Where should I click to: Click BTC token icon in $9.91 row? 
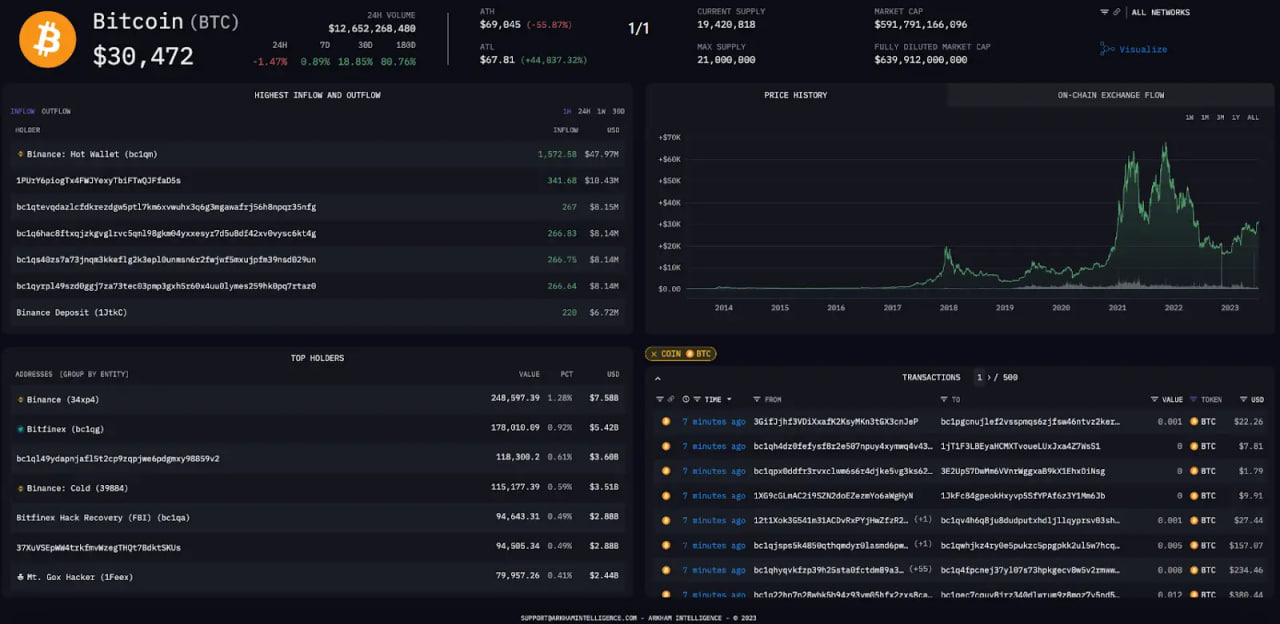pos(1194,495)
